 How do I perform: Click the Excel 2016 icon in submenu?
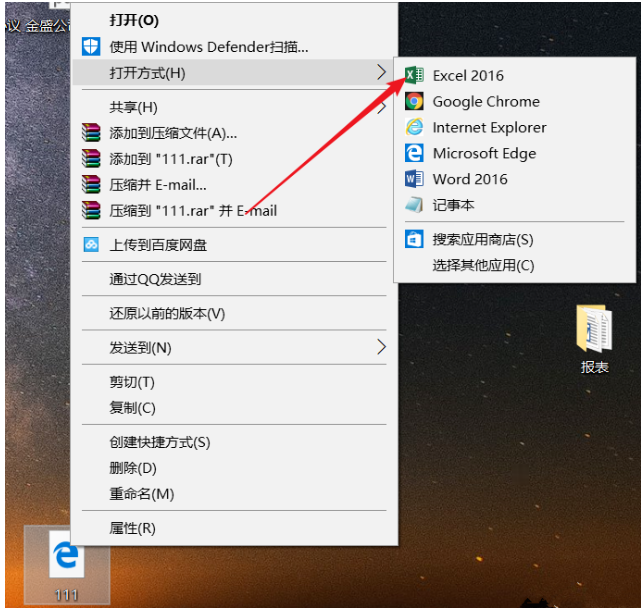coord(414,76)
